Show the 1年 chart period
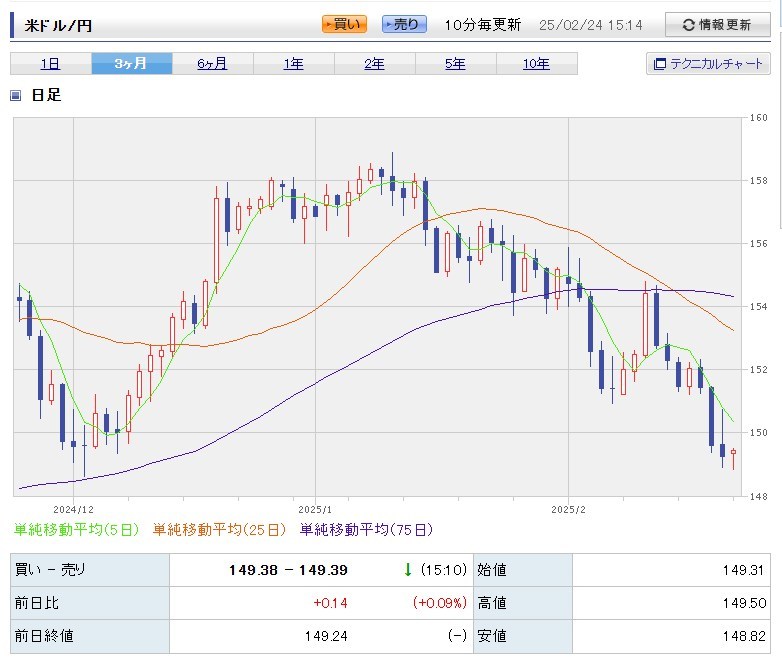Screen dimensions: 782x667 click(x=293, y=64)
